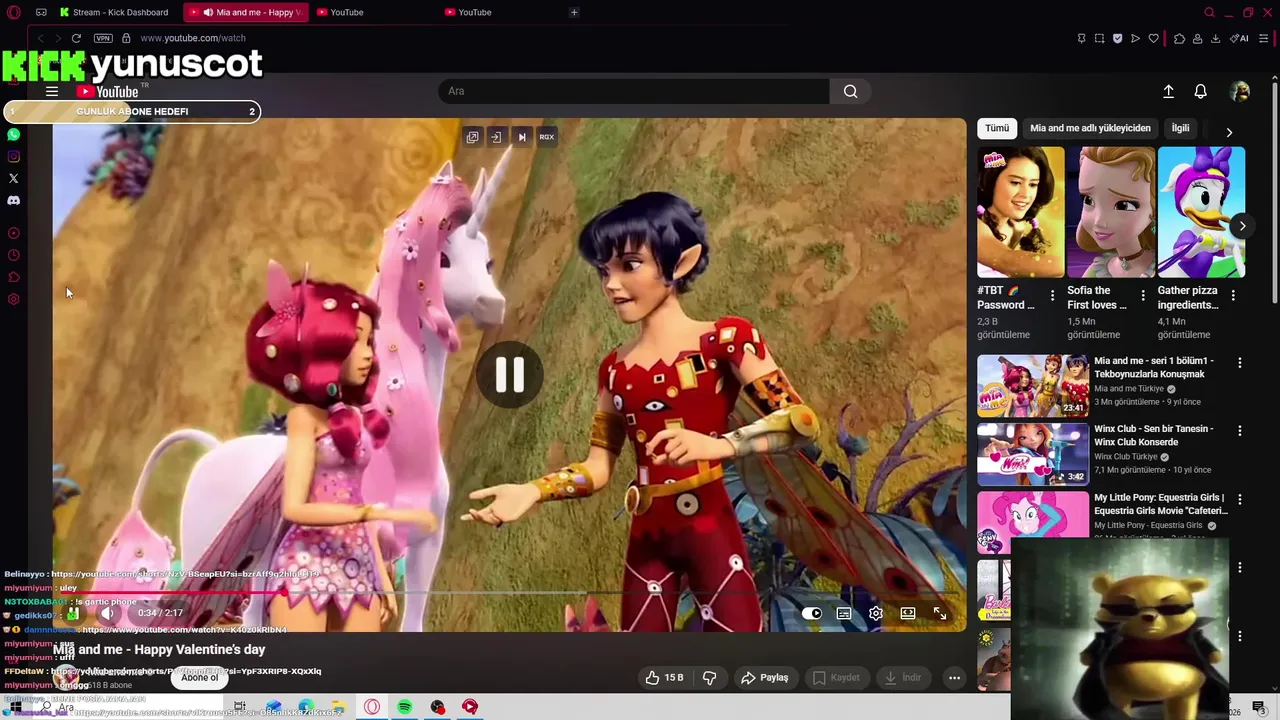Click the www.youtube.com/watch address bar
The width and height of the screenshot is (1280, 720).
click(193, 38)
